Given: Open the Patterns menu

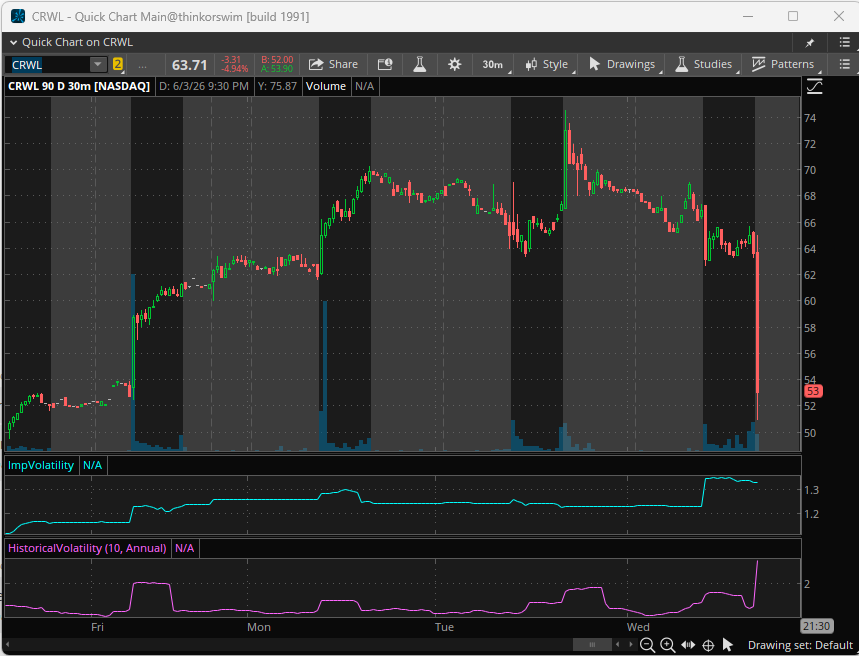Looking at the screenshot, I should pos(783,65).
